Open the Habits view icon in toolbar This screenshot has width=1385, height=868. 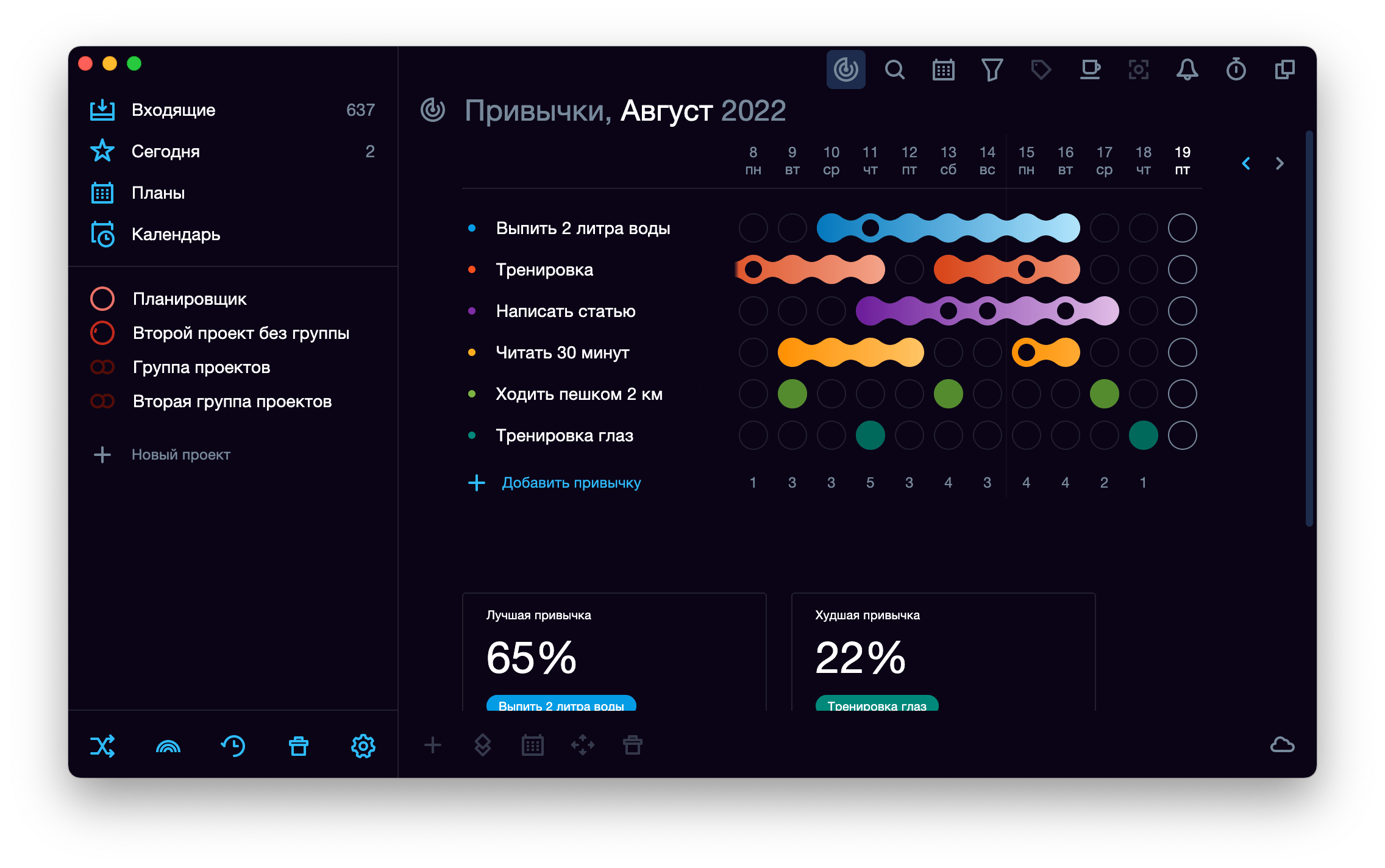click(x=846, y=69)
